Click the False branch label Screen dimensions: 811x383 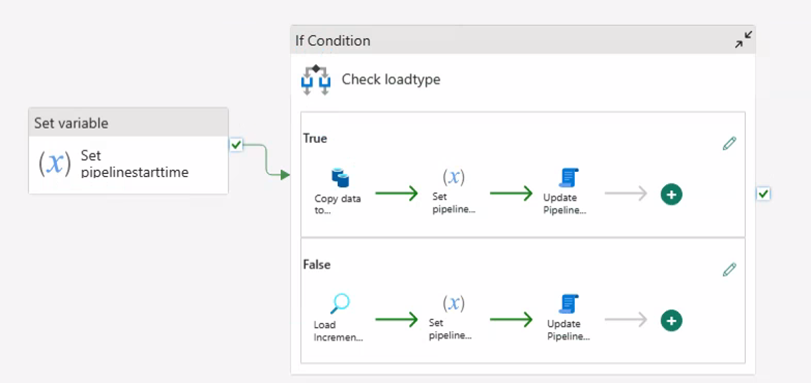click(x=317, y=265)
